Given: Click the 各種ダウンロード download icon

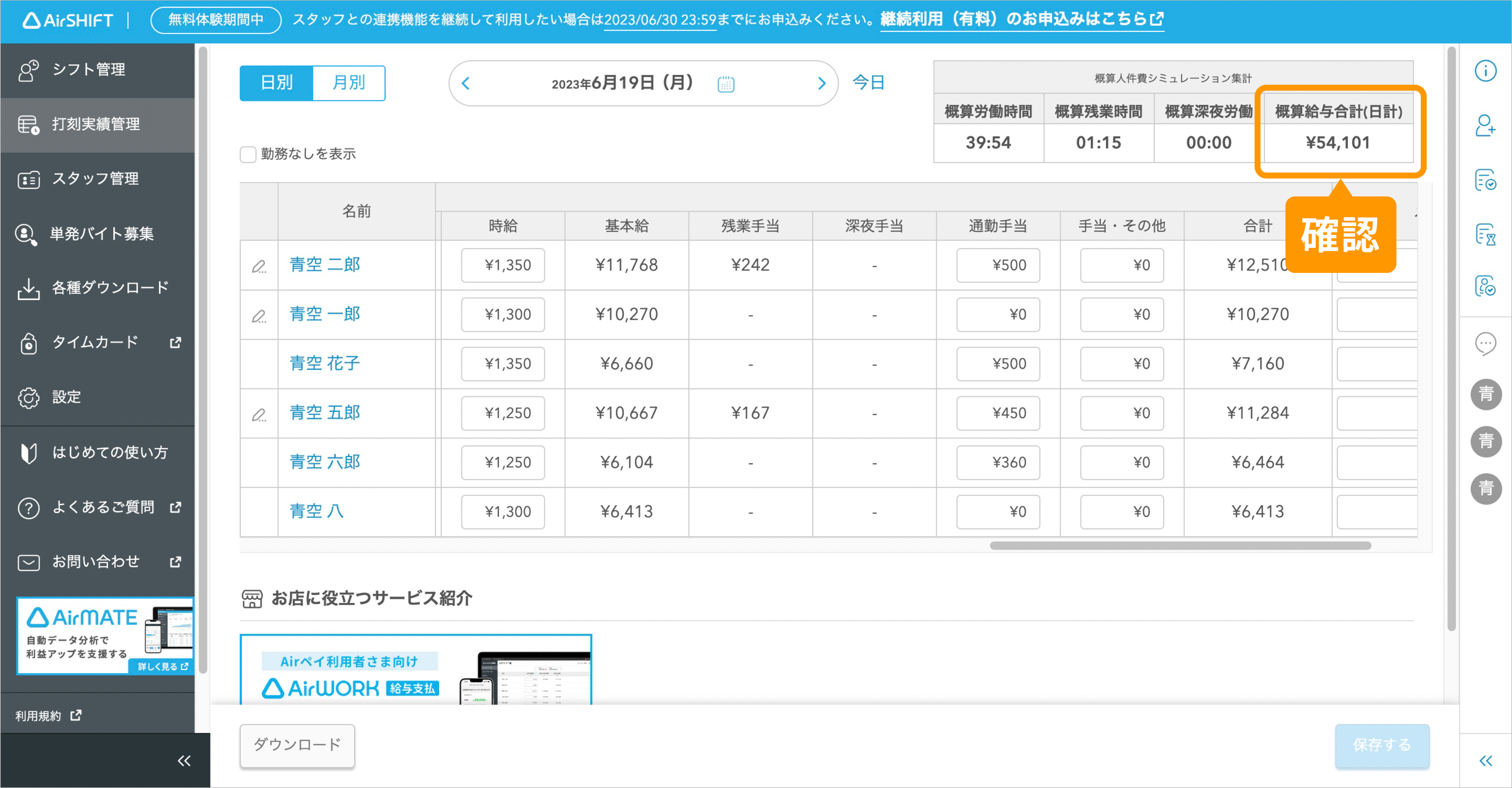Looking at the screenshot, I should pyautogui.click(x=28, y=289).
